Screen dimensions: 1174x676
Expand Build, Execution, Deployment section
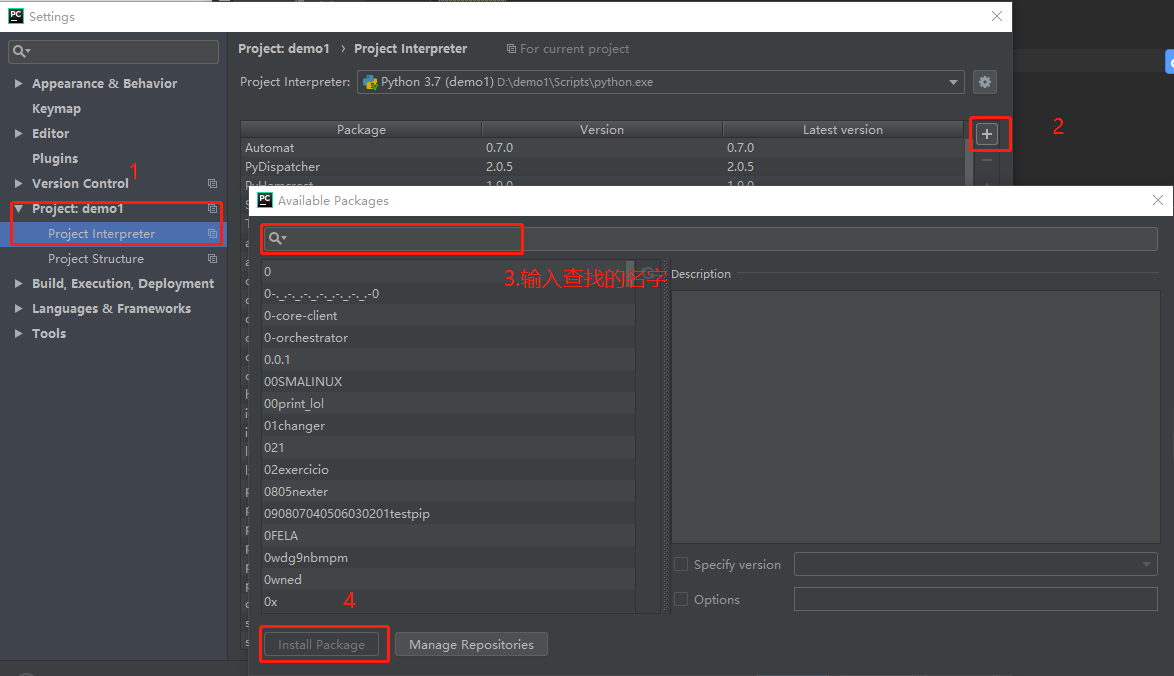[18, 283]
